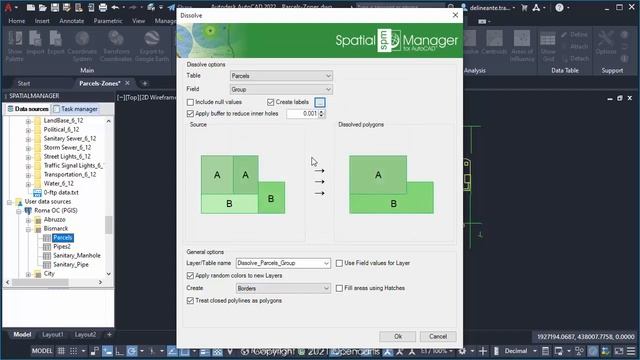Toggle drawing grid display icon in status bar

pyautogui.click(x=61, y=351)
